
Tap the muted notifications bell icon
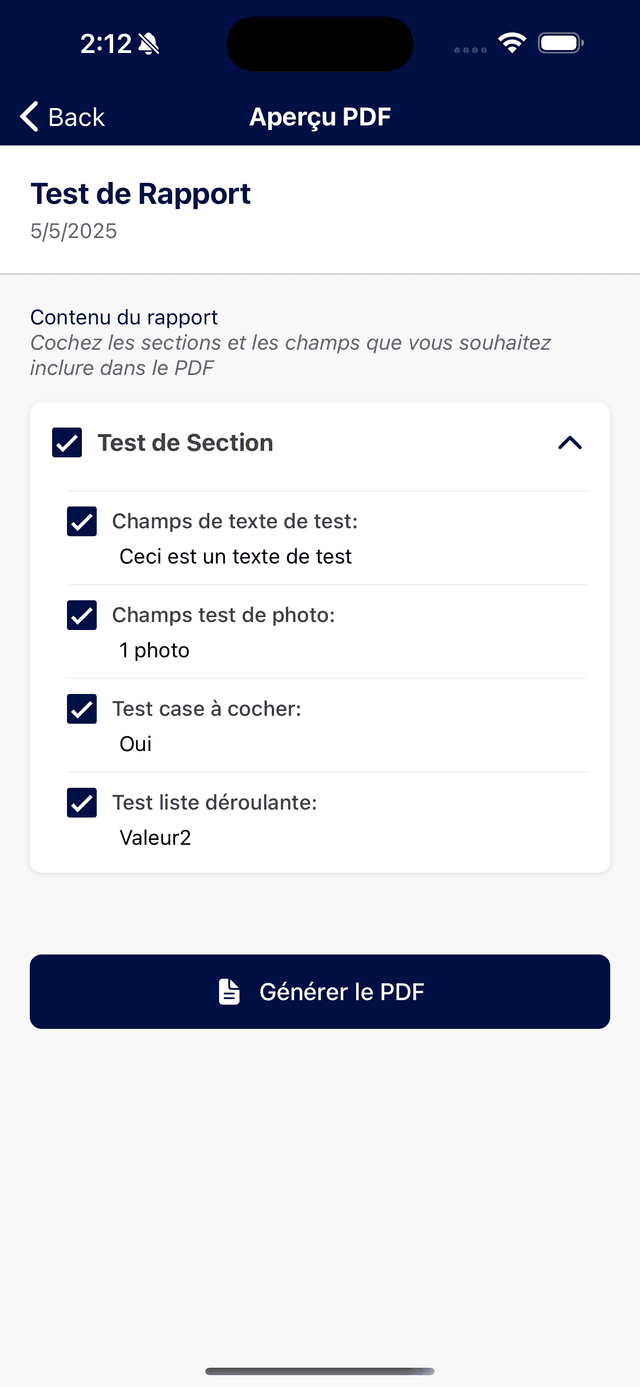pos(146,43)
